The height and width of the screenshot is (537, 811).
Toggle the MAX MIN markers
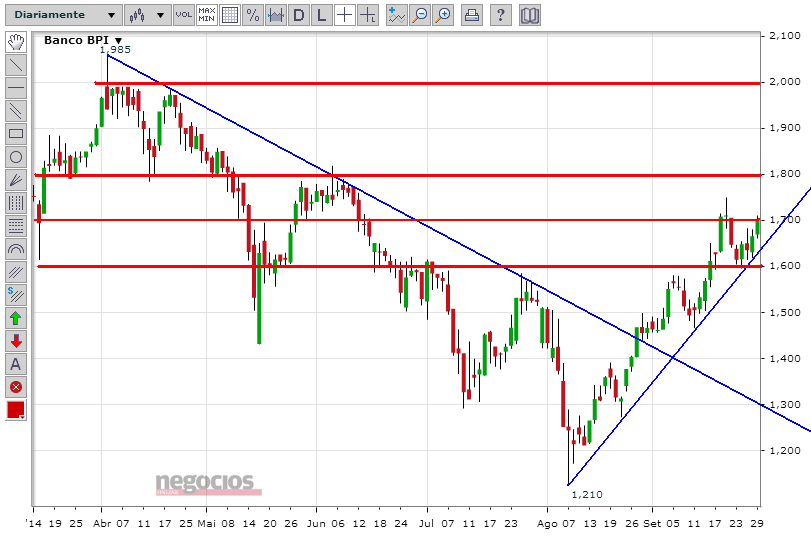207,15
